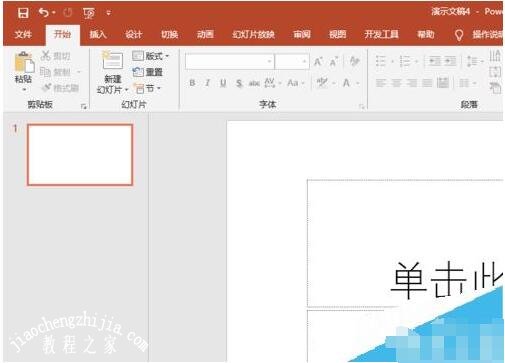Customize the quick access toolbar dropdown
This screenshot has height=363, width=505.
coord(108,13)
